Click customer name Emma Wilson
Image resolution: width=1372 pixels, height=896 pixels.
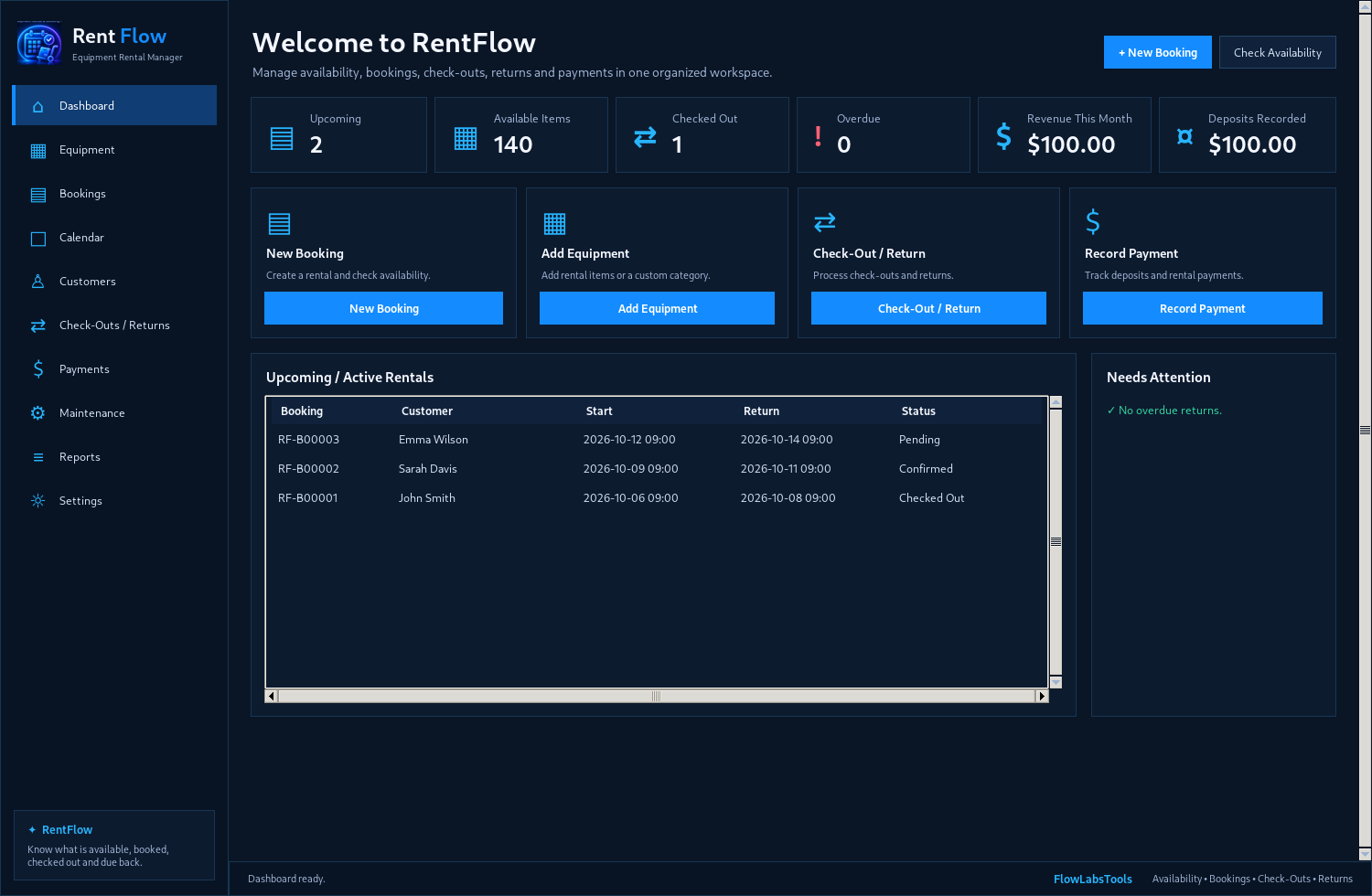click(434, 440)
